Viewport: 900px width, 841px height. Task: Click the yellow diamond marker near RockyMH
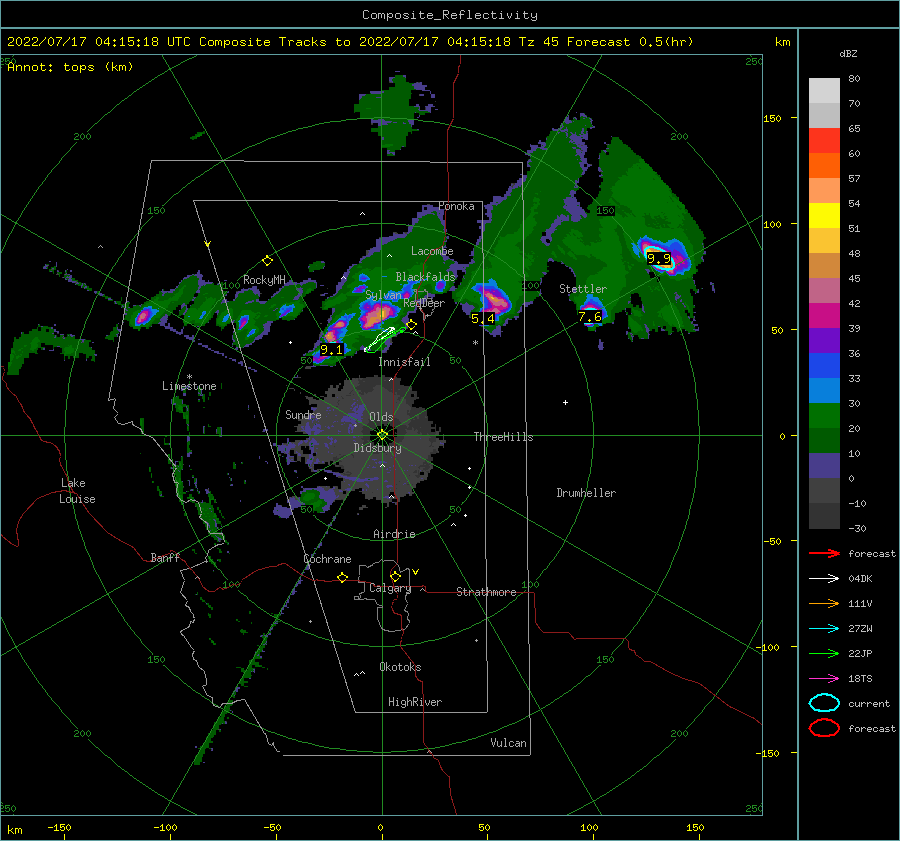click(x=267, y=261)
